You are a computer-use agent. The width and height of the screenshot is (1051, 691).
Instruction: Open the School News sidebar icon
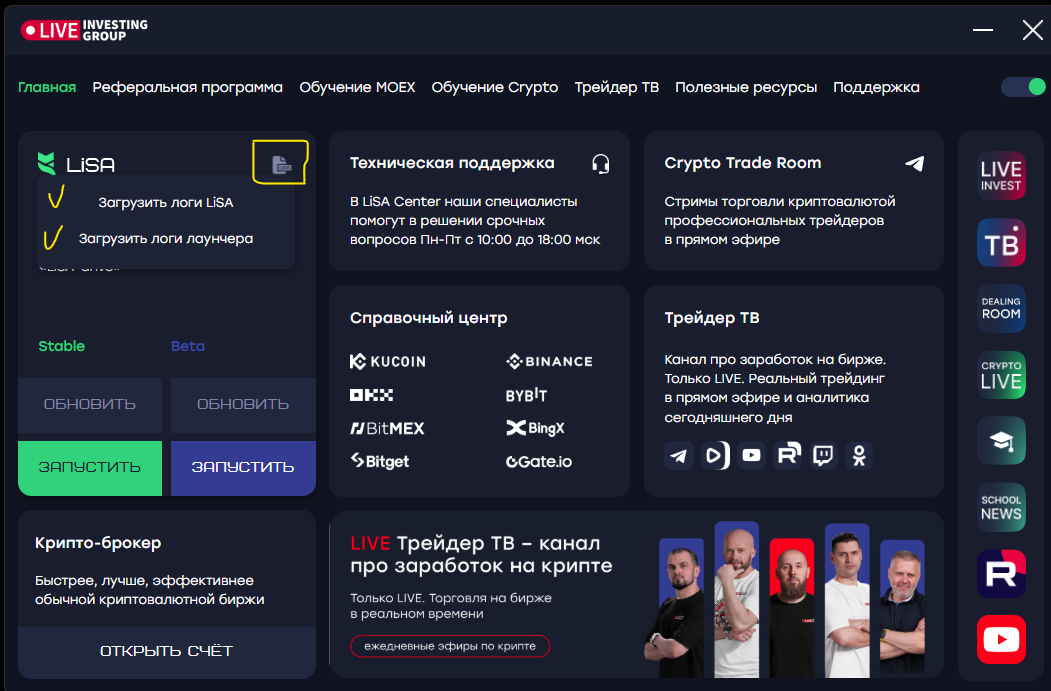(1001, 507)
